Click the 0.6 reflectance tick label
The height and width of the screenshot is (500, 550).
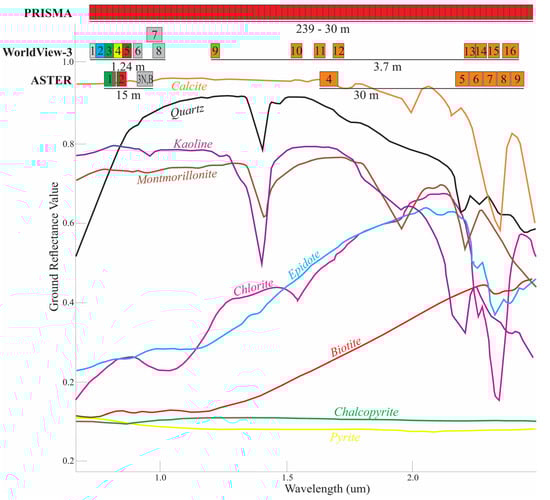pyautogui.click(x=68, y=223)
